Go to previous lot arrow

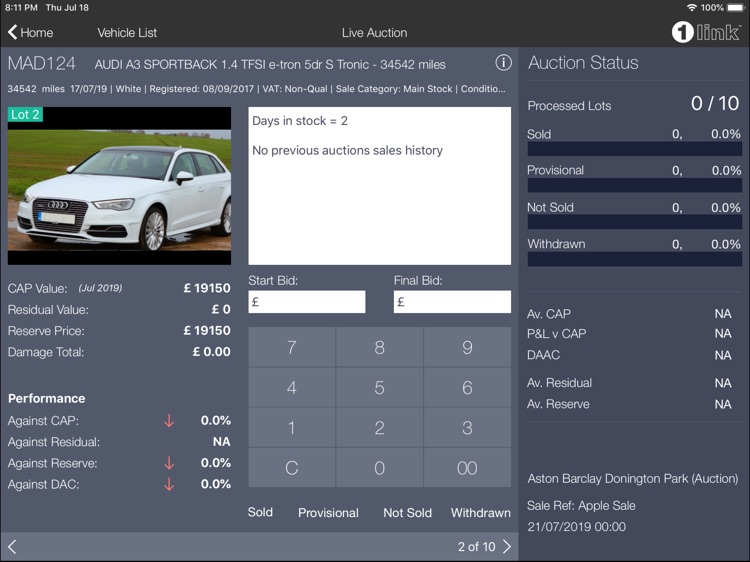(12, 547)
